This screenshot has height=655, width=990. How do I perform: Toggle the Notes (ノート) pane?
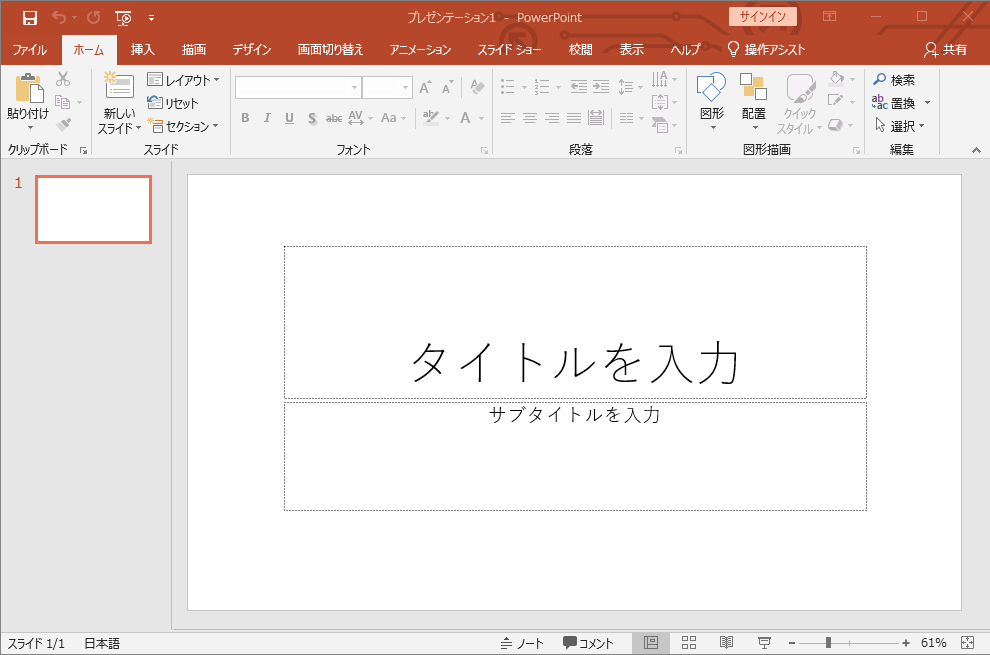coord(522,643)
